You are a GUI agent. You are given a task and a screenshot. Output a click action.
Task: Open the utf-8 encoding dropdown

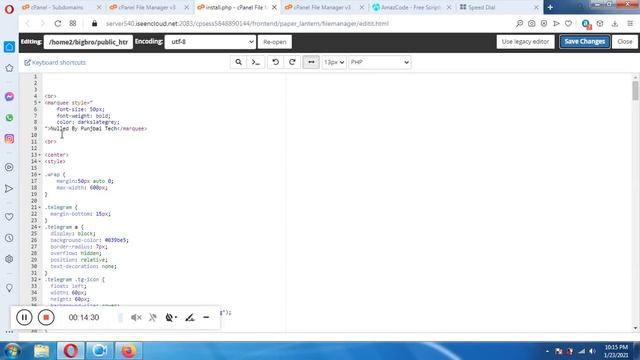tap(210, 42)
